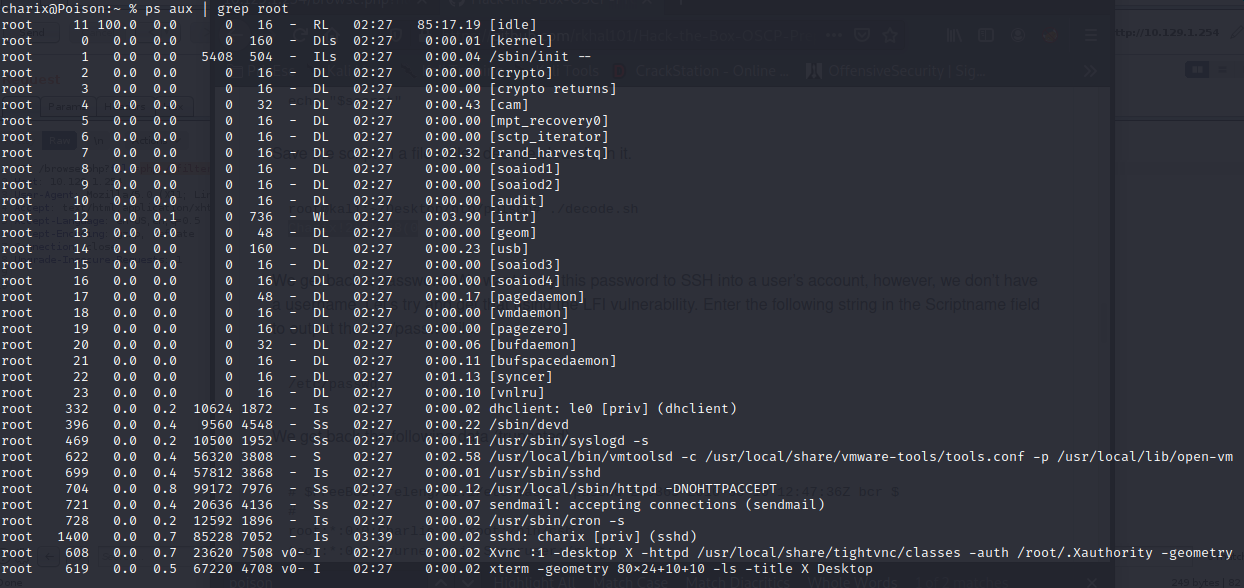Click the 'Xvnc :1 -desktop X' command line

point(861,553)
